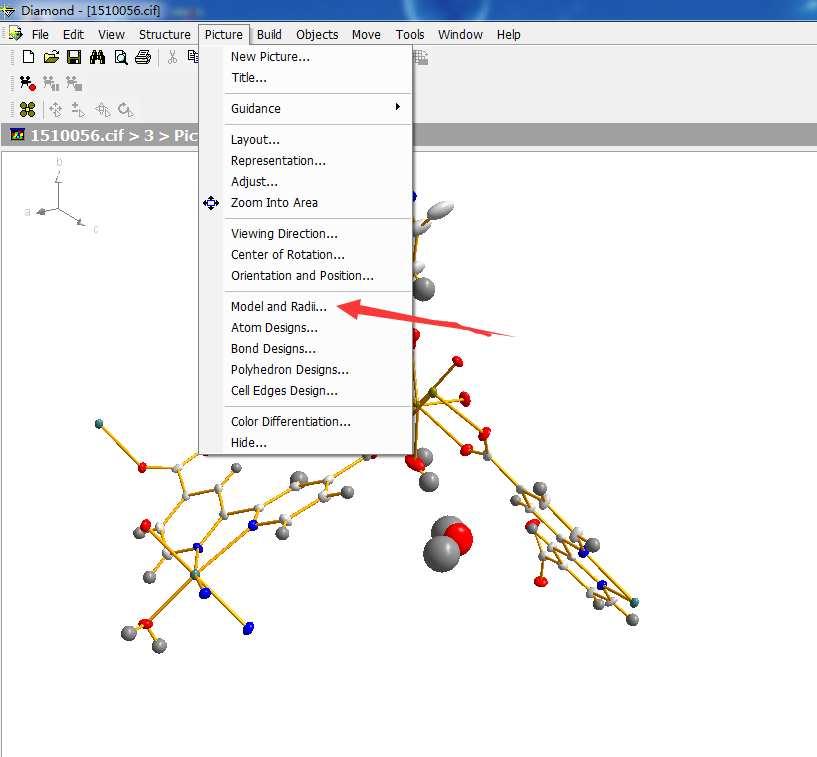Screen dimensions: 817x757
Task: Open the Build menu
Action: (269, 34)
